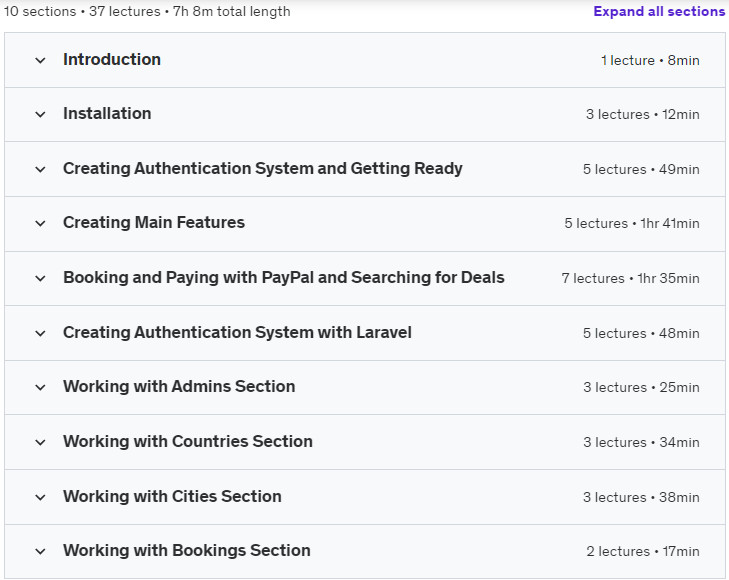Open the Introduction section title

coord(112,59)
